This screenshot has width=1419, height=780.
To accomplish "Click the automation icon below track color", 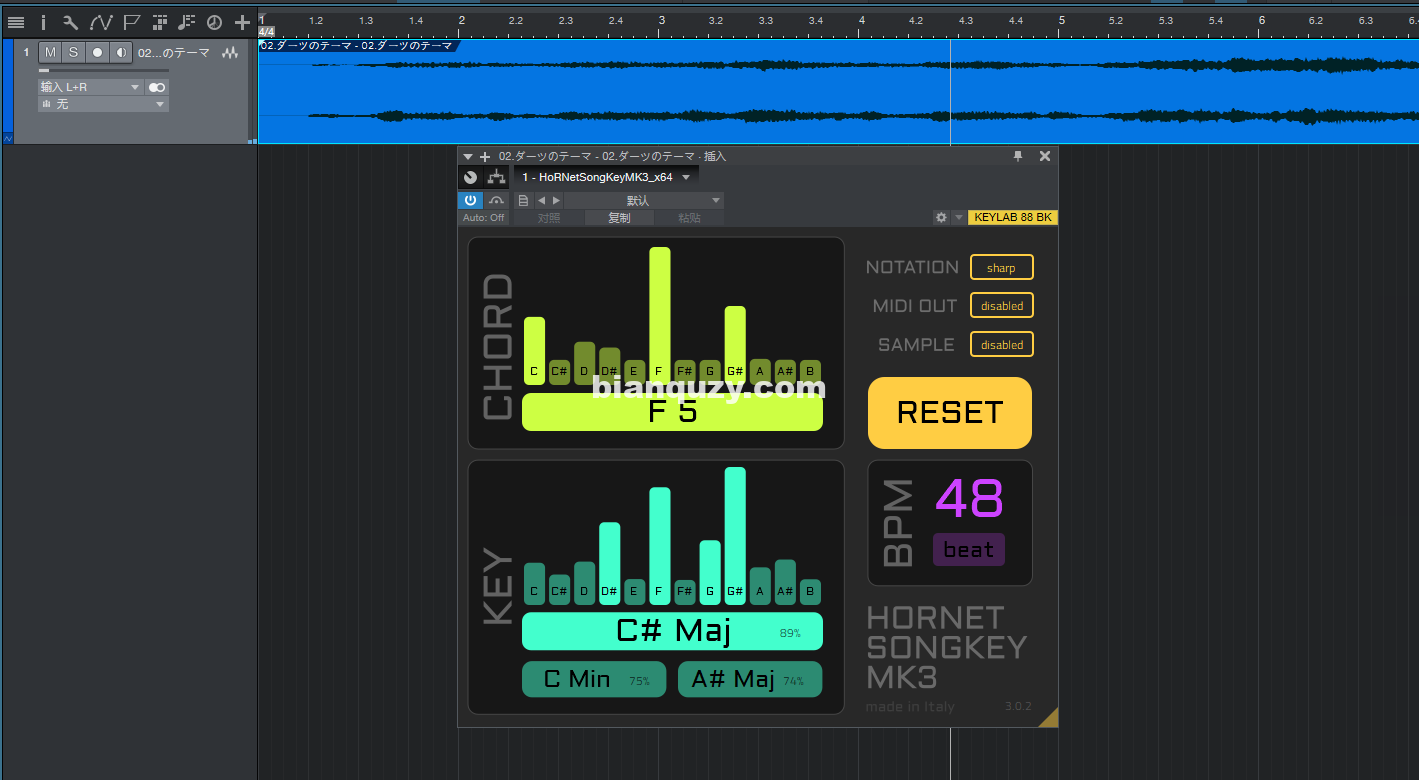I will point(8,139).
